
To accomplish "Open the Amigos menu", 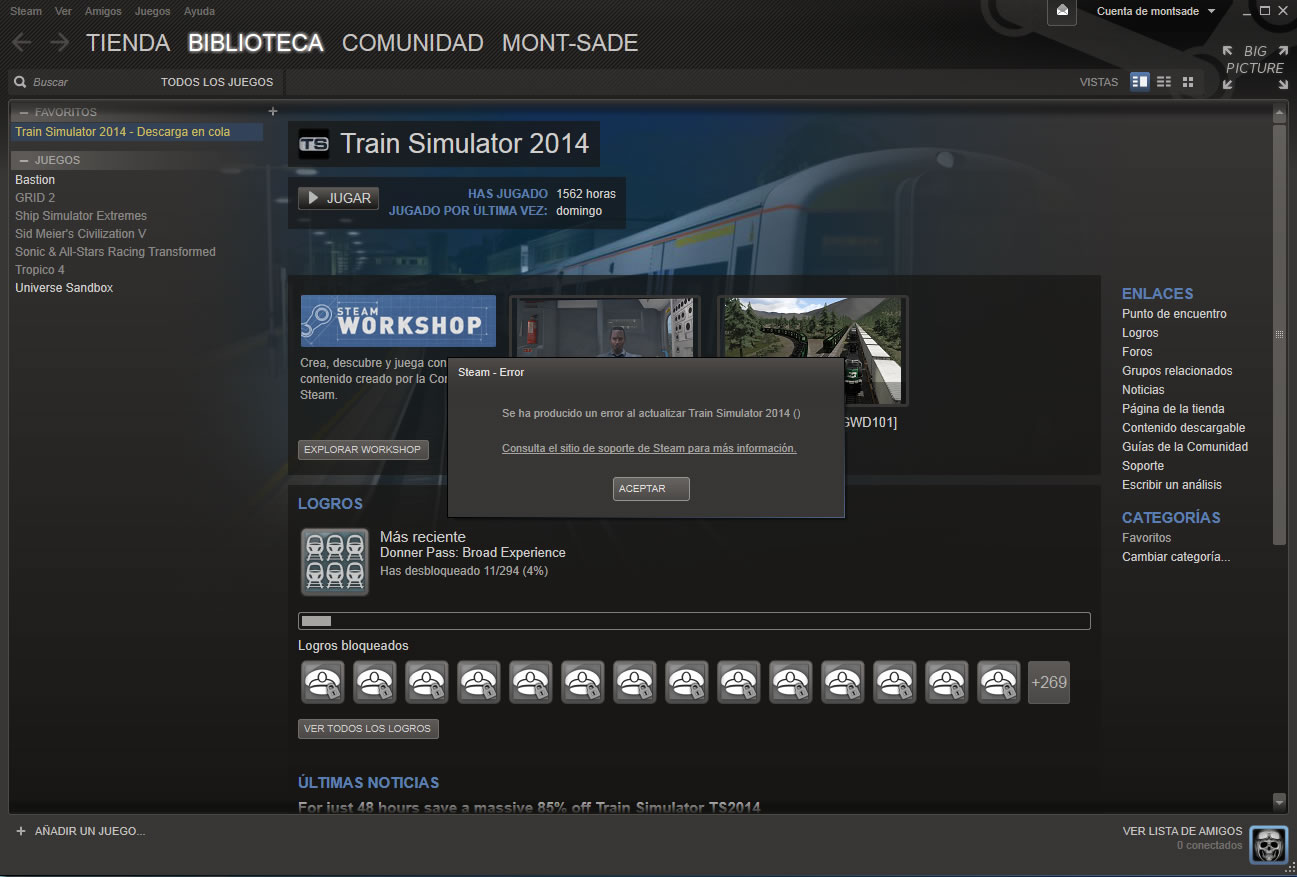I will [103, 11].
